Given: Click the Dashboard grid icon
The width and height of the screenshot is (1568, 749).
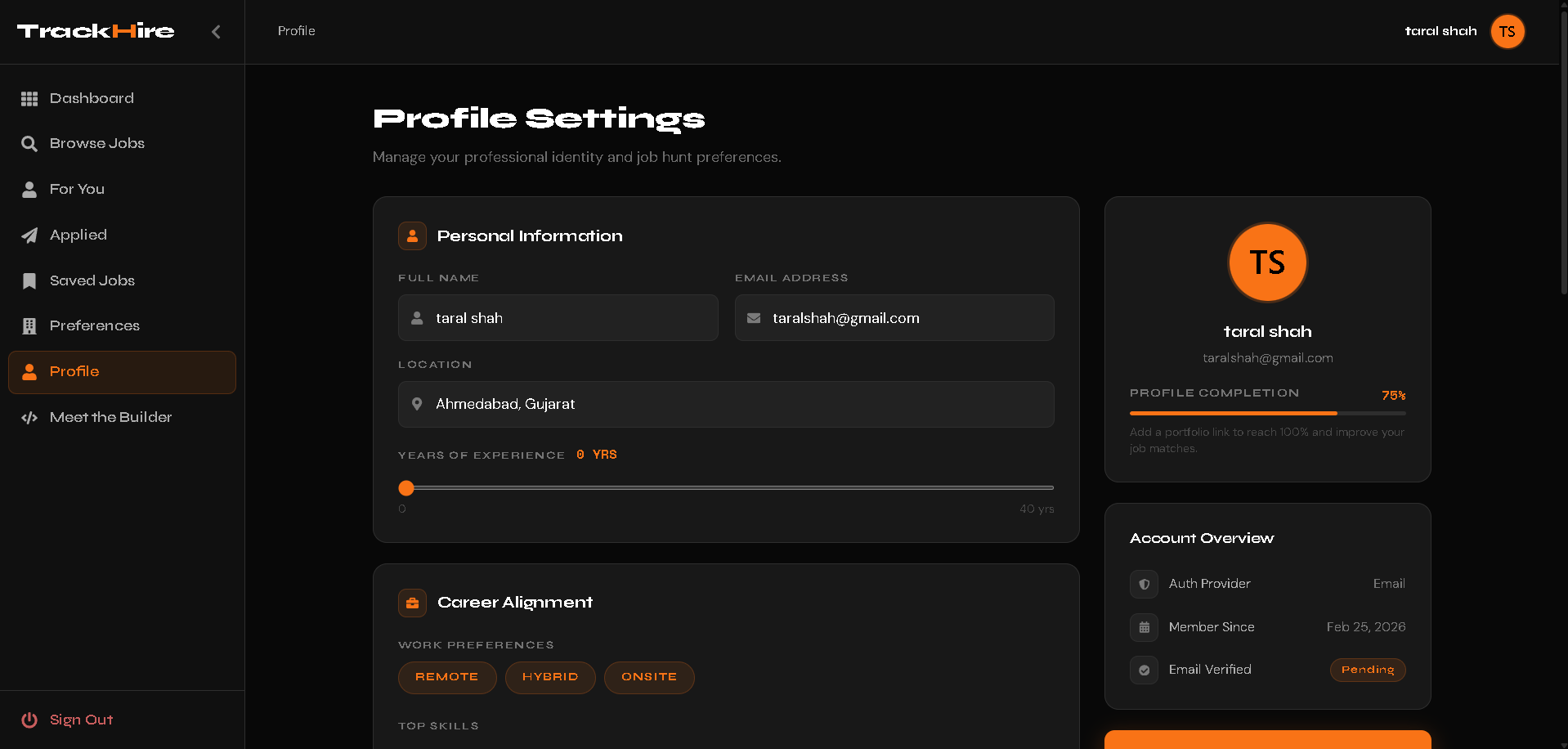Looking at the screenshot, I should click(29, 99).
